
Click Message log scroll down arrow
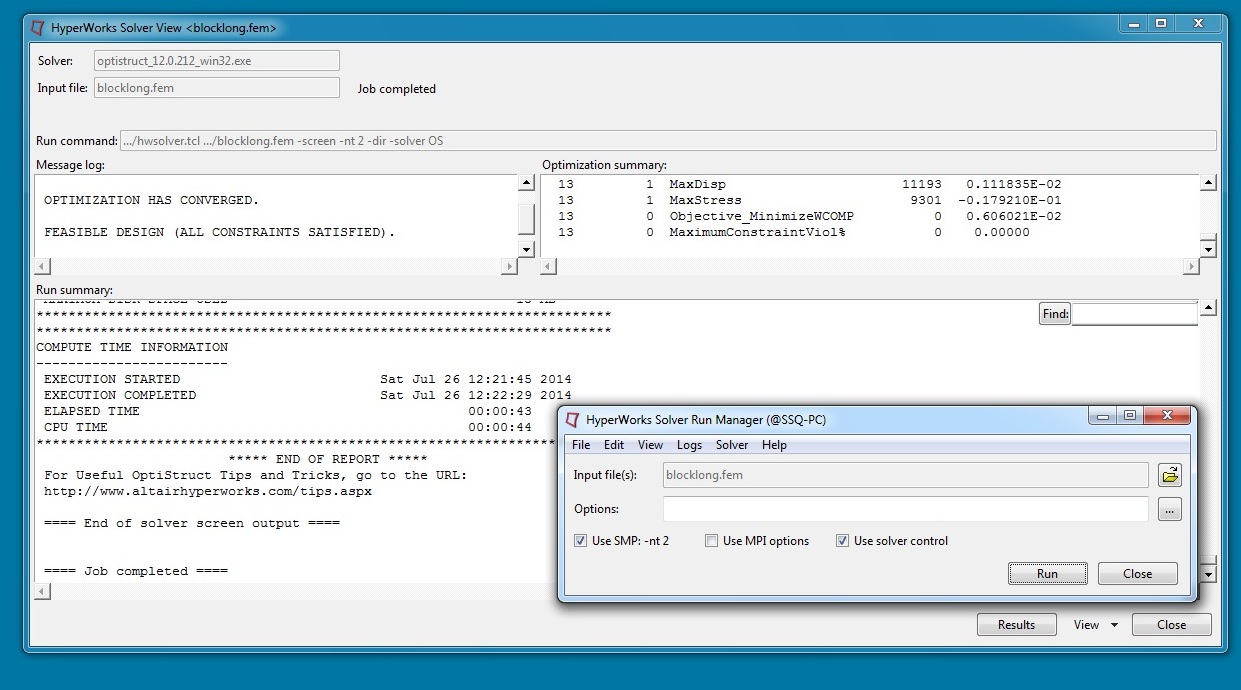pyautogui.click(x=527, y=248)
